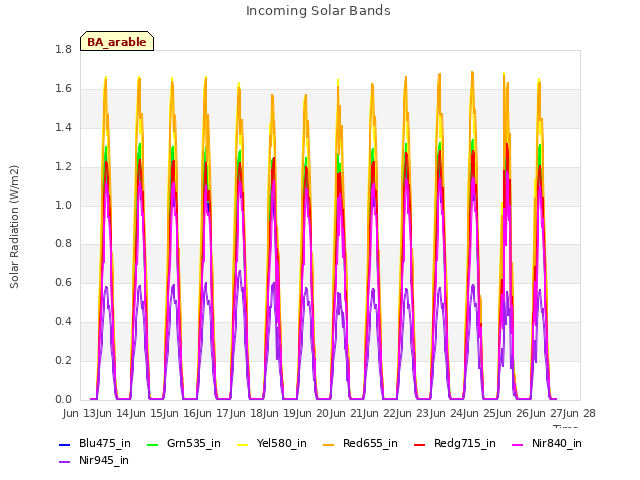Click the orange Red655_in color marker
The width and height of the screenshot is (640, 480).
click(329, 444)
